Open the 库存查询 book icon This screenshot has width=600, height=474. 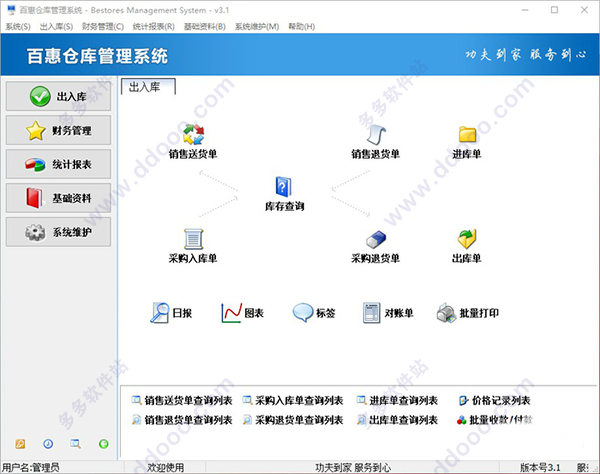[284, 187]
